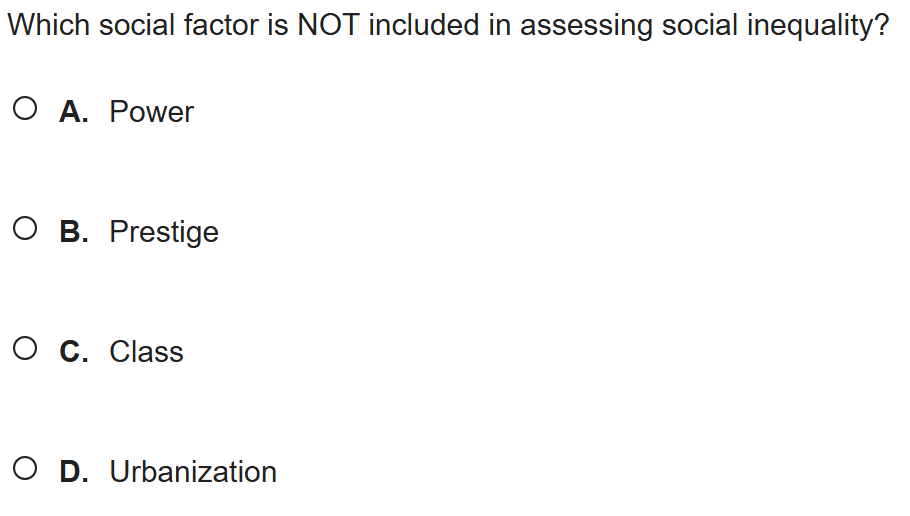Select the radio button for Power
910x516 pixels.
tap(27, 110)
